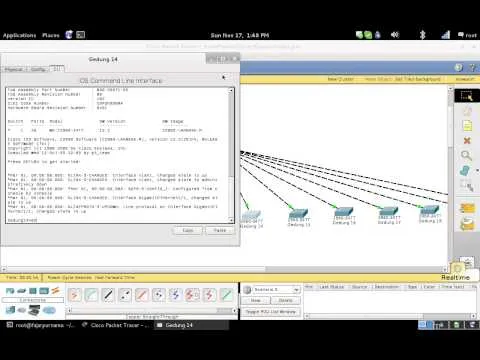Click the CLI vertical scrollbar
Screen dimensions: 480x360
(231, 155)
